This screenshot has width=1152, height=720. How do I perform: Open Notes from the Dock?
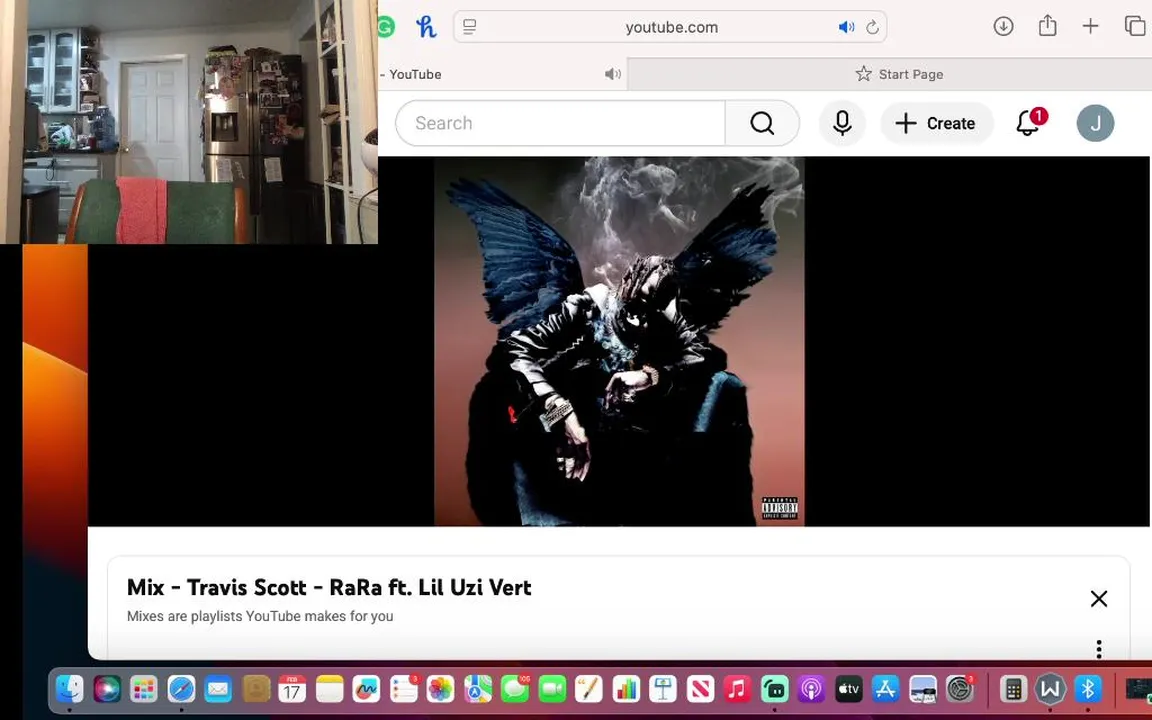coord(330,689)
